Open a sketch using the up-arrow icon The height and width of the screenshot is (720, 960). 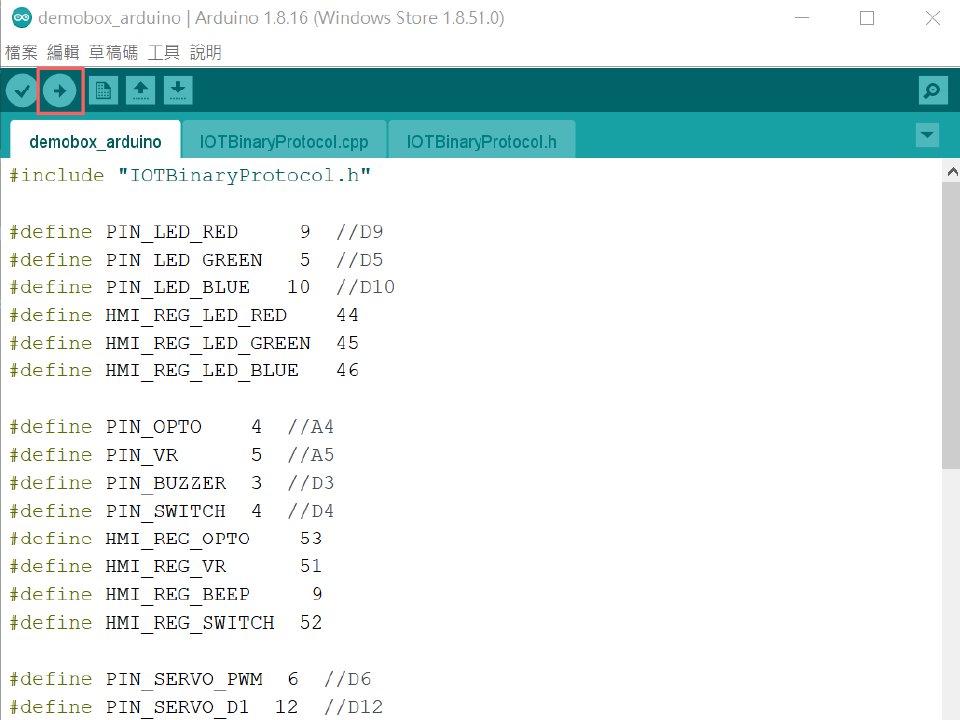tap(140, 91)
